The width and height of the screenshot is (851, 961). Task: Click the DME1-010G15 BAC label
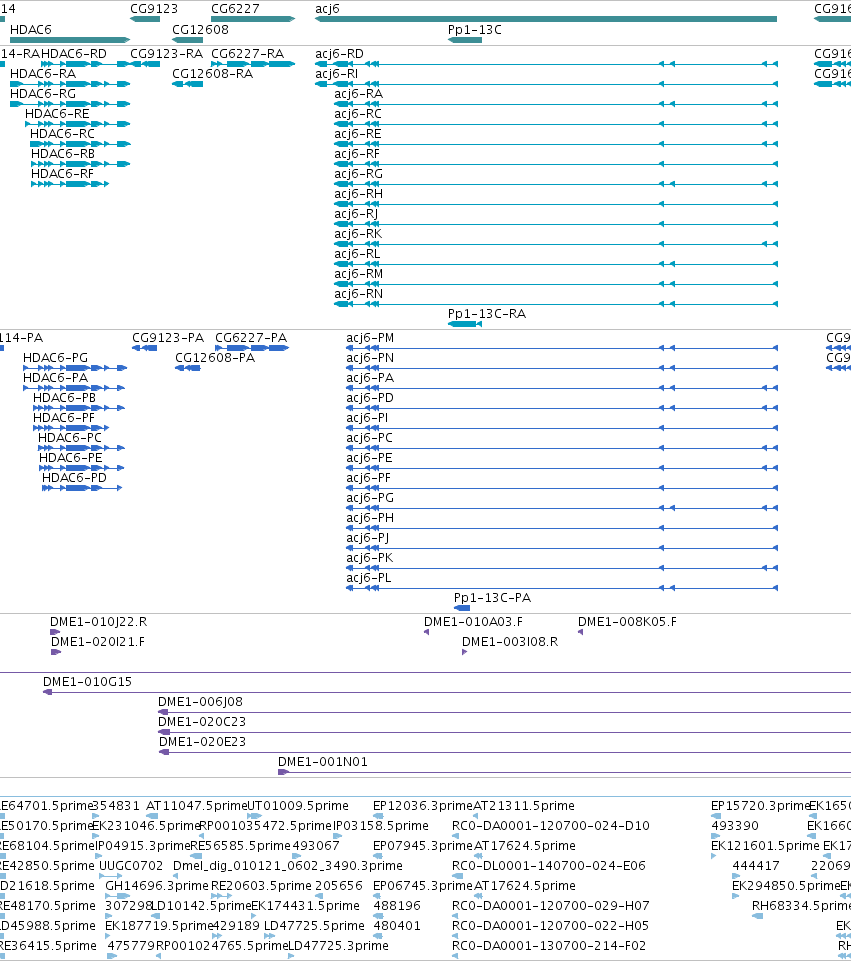click(x=88, y=682)
